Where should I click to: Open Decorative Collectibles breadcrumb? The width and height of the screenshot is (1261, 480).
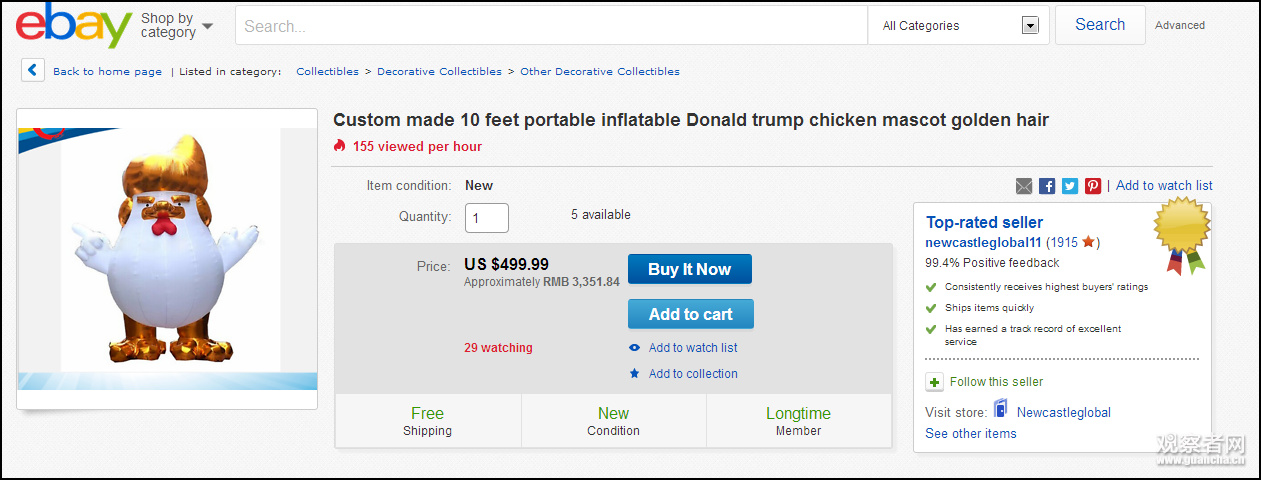(x=439, y=72)
